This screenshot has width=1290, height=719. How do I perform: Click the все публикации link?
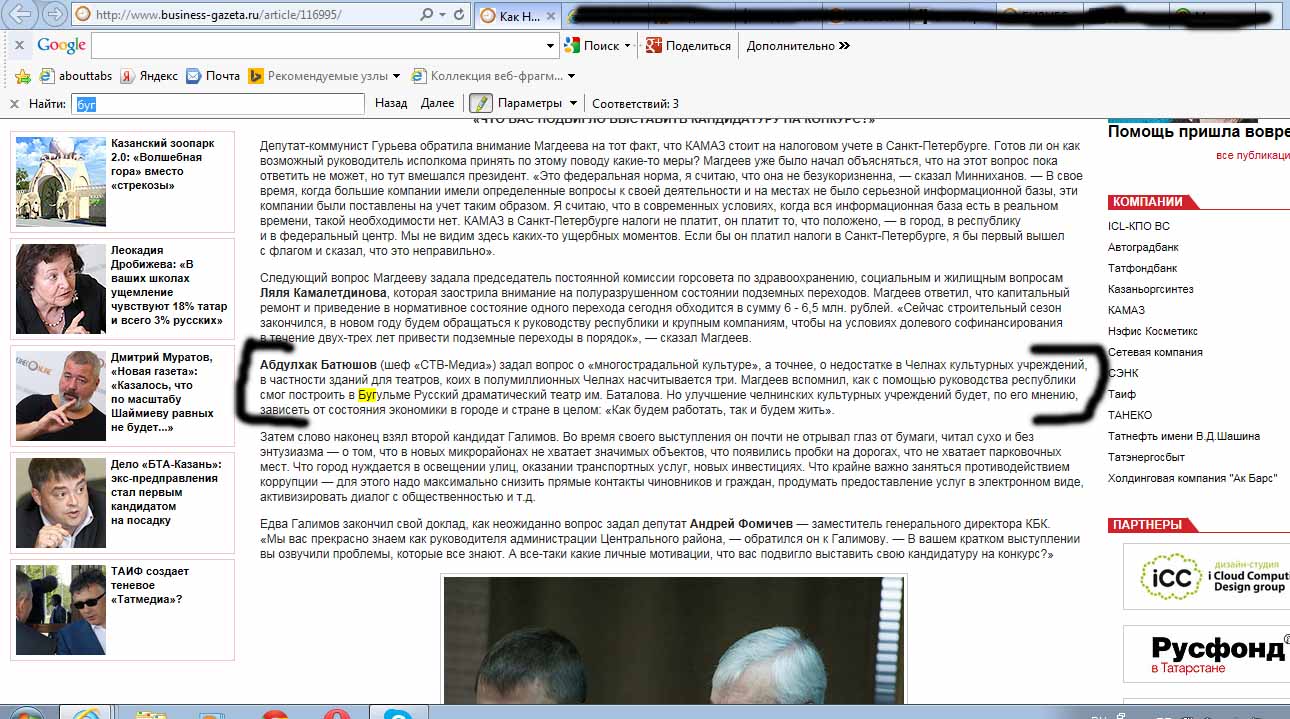pyautogui.click(x=1252, y=155)
